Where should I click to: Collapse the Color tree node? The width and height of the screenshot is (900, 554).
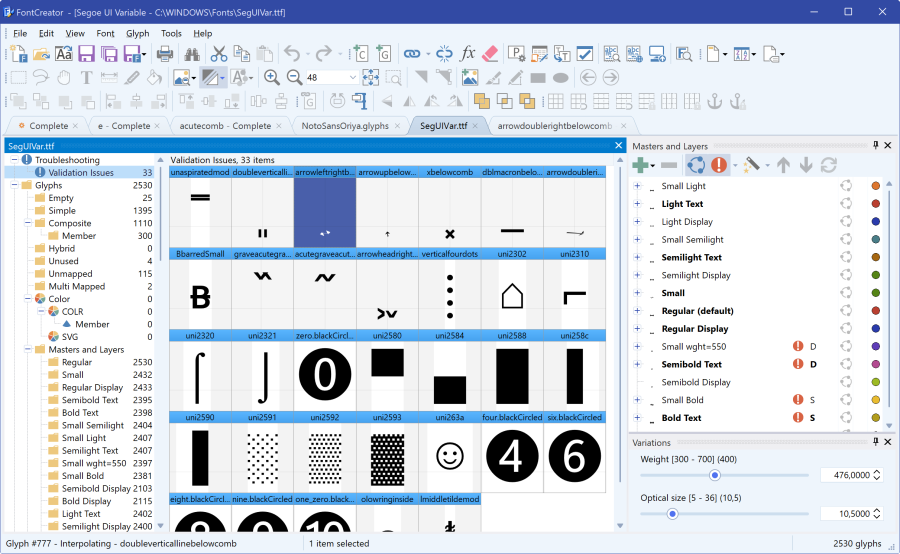[x=28, y=299]
